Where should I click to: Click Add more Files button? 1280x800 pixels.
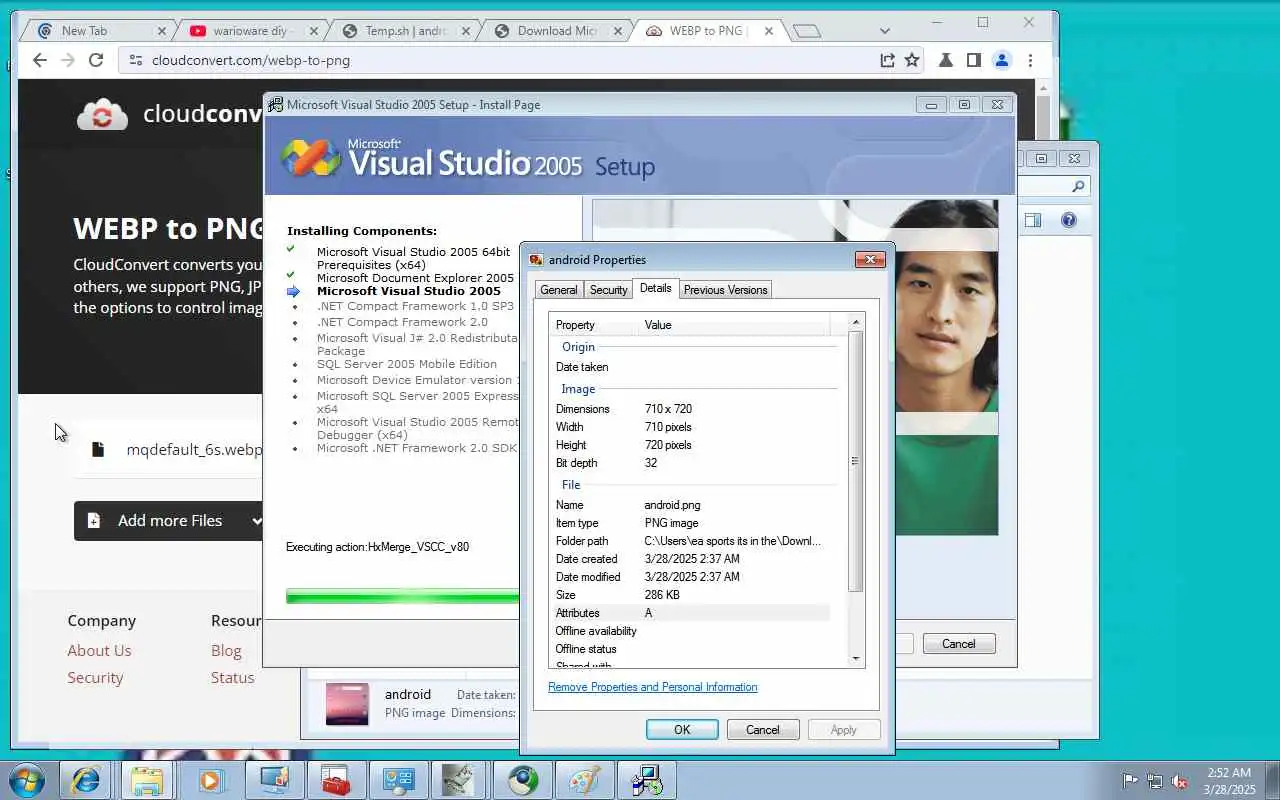tap(168, 521)
